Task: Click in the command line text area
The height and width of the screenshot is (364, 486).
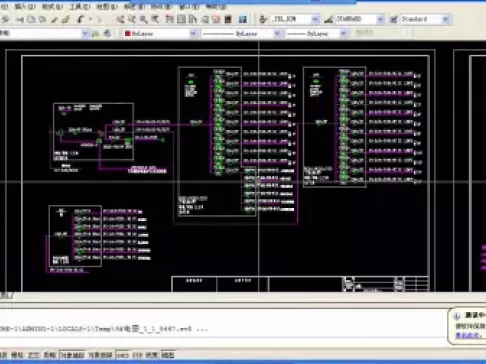Action: click(223, 329)
